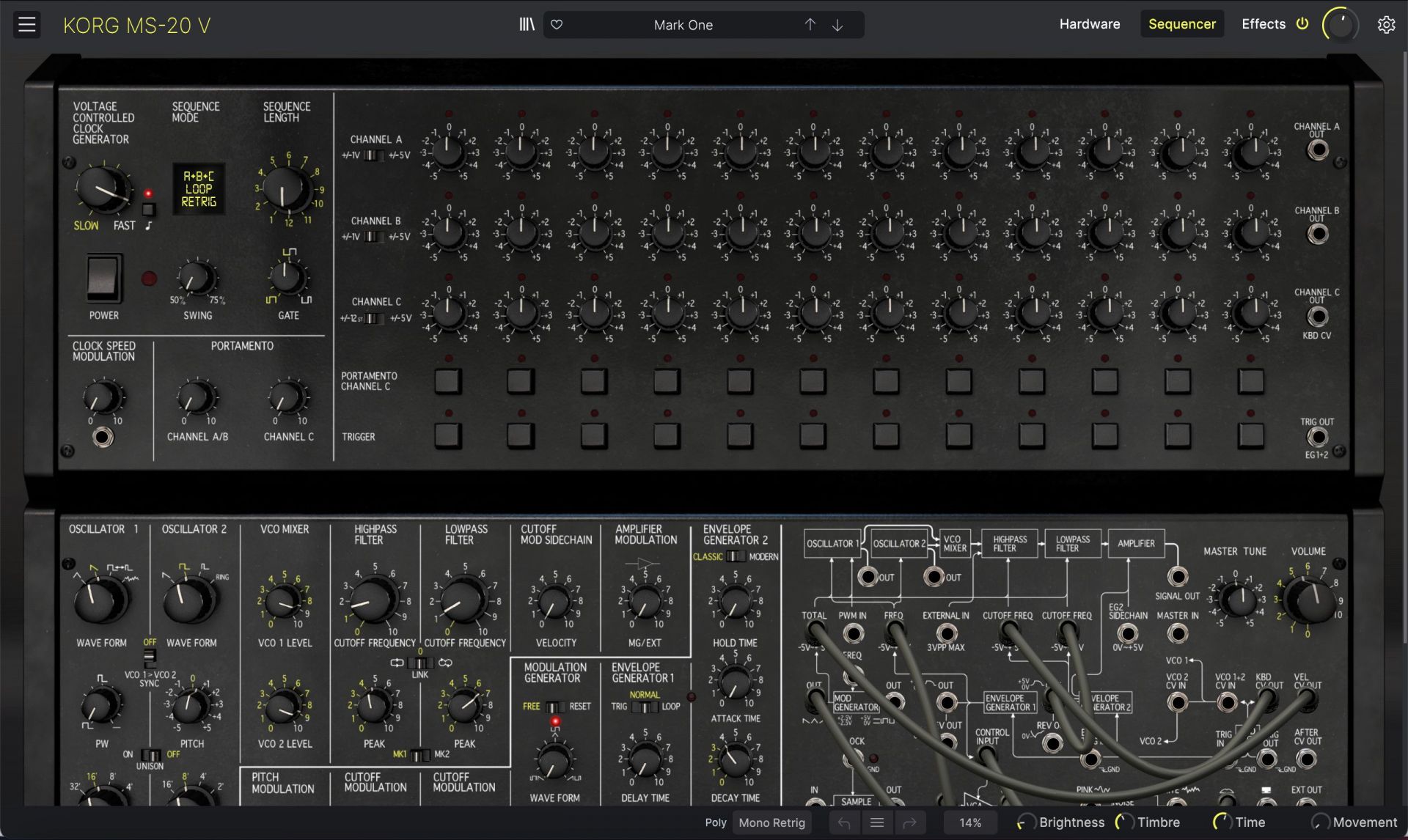1408x840 pixels.
Task: Toggle the sequencer Power rocker switch
Action: pyautogui.click(x=104, y=279)
